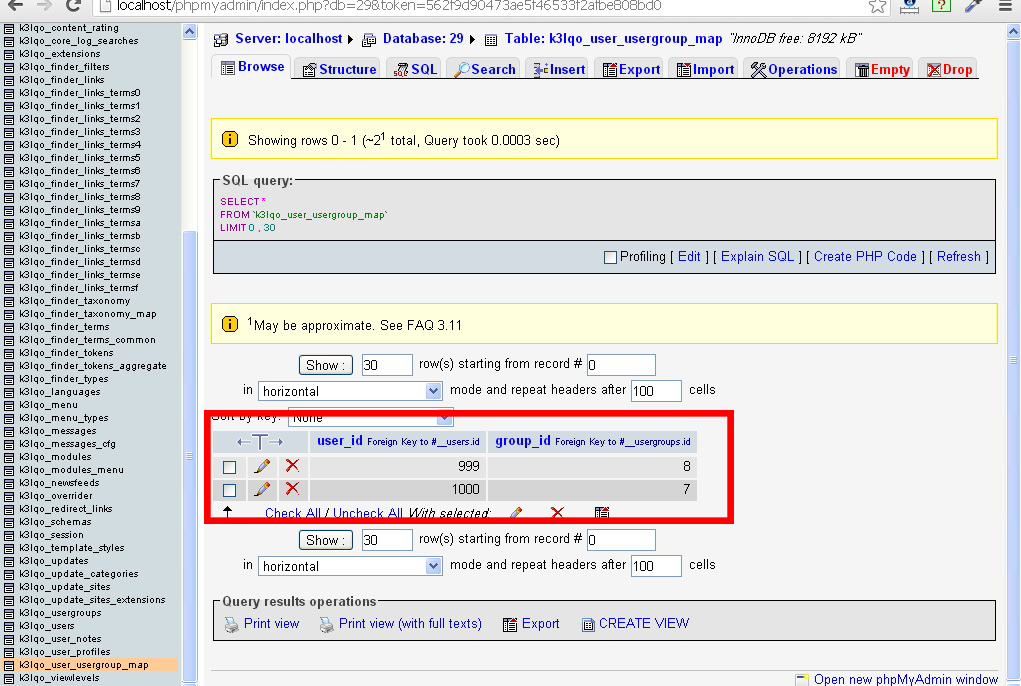Check the row checkbox for user_id 1000
This screenshot has width=1021, height=686.
pos(230,490)
